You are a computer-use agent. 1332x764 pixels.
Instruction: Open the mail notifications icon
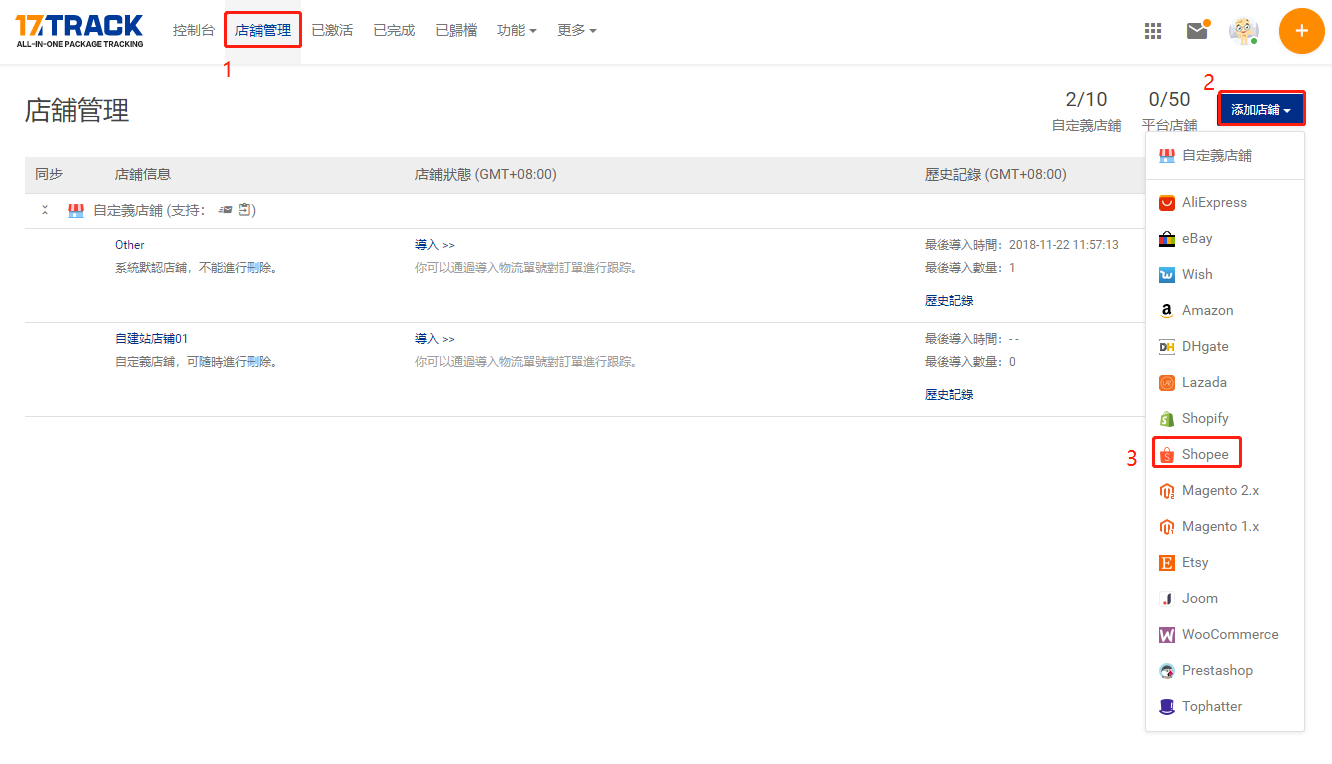click(x=1197, y=31)
